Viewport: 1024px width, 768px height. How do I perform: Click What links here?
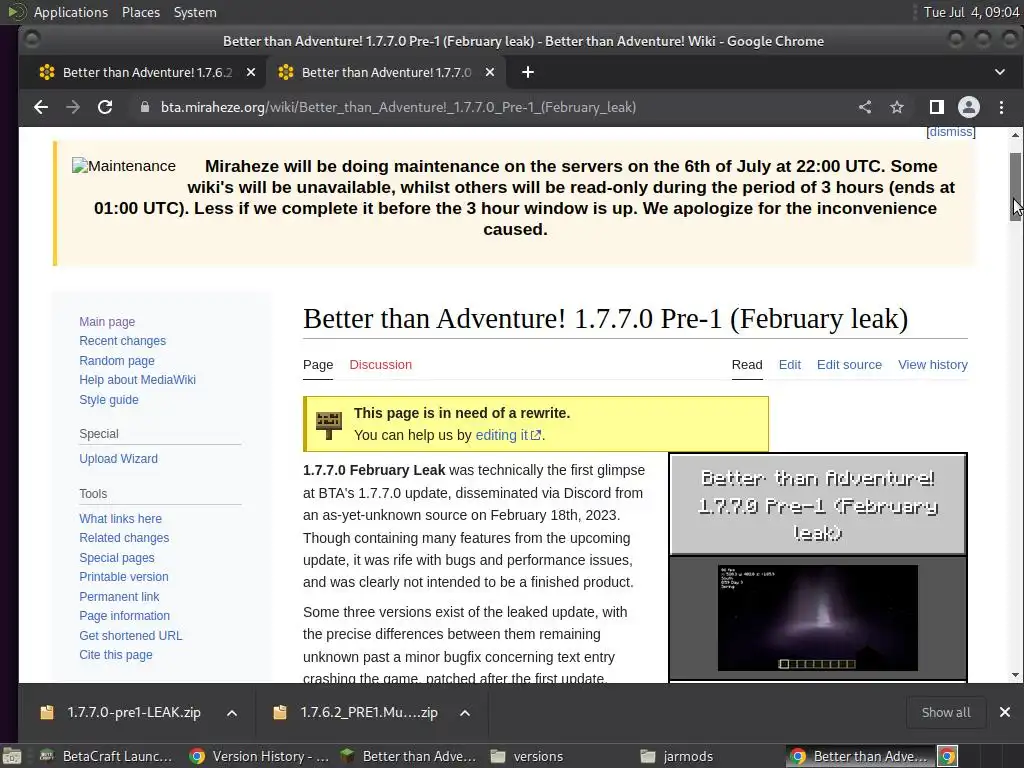pyautogui.click(x=120, y=519)
